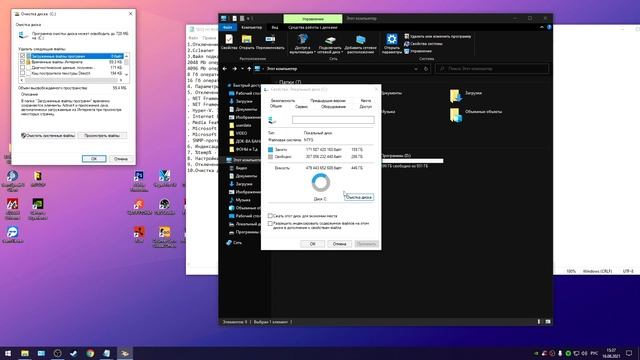Screen dimensions: 640x360
Task: Click Rename icon in Explorer ribbon
Action: [x=270, y=39]
